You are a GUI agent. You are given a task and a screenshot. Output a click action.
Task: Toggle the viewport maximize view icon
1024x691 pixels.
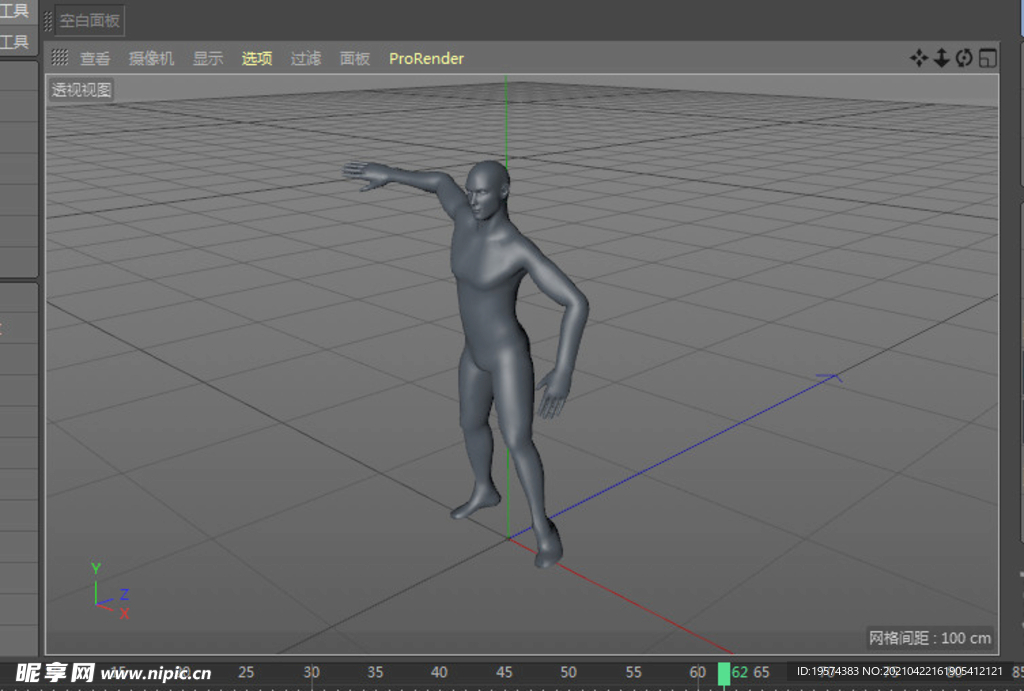point(988,58)
